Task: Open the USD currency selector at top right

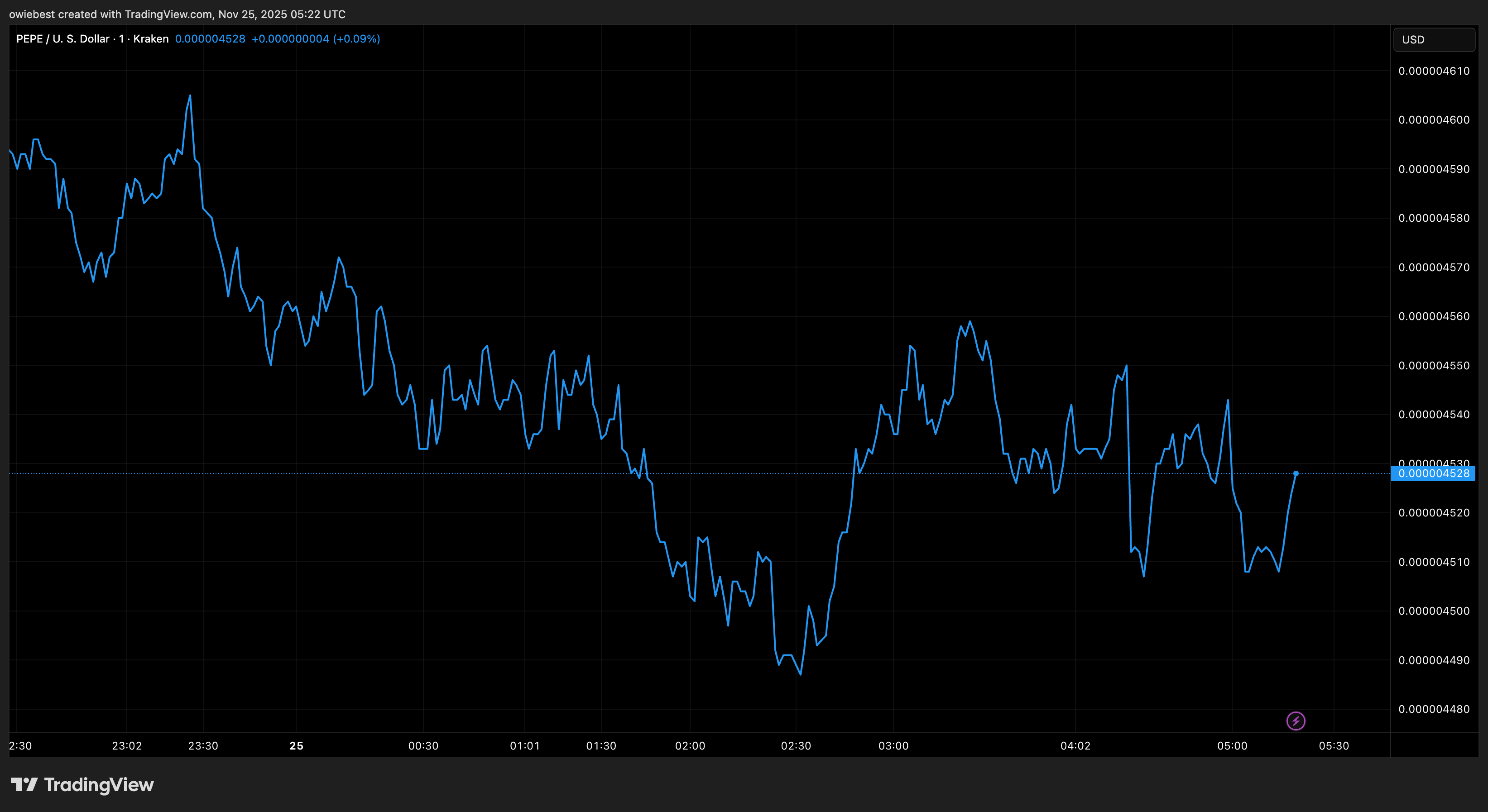Action: 1434,39
